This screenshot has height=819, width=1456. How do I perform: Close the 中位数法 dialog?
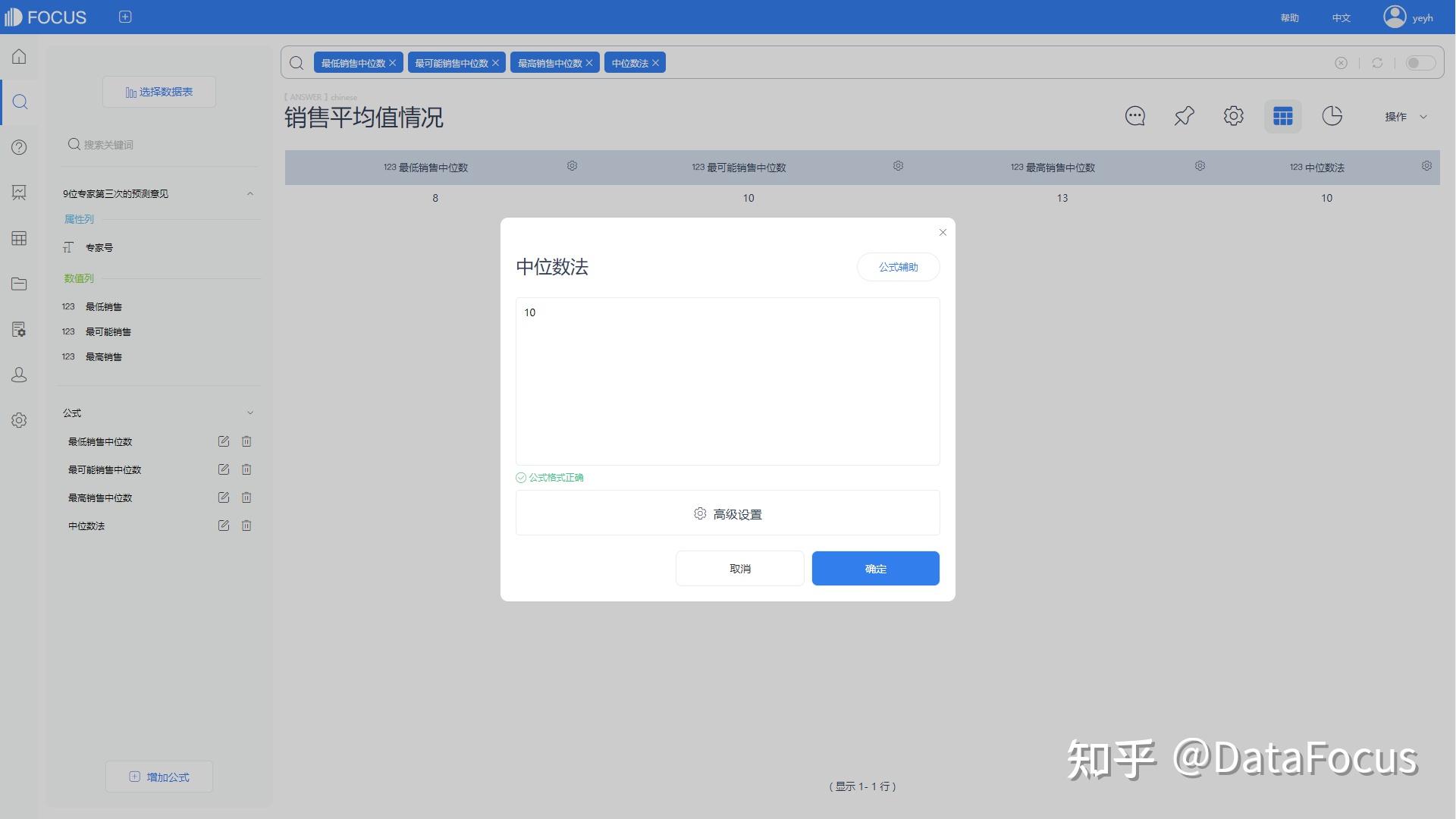(x=943, y=233)
